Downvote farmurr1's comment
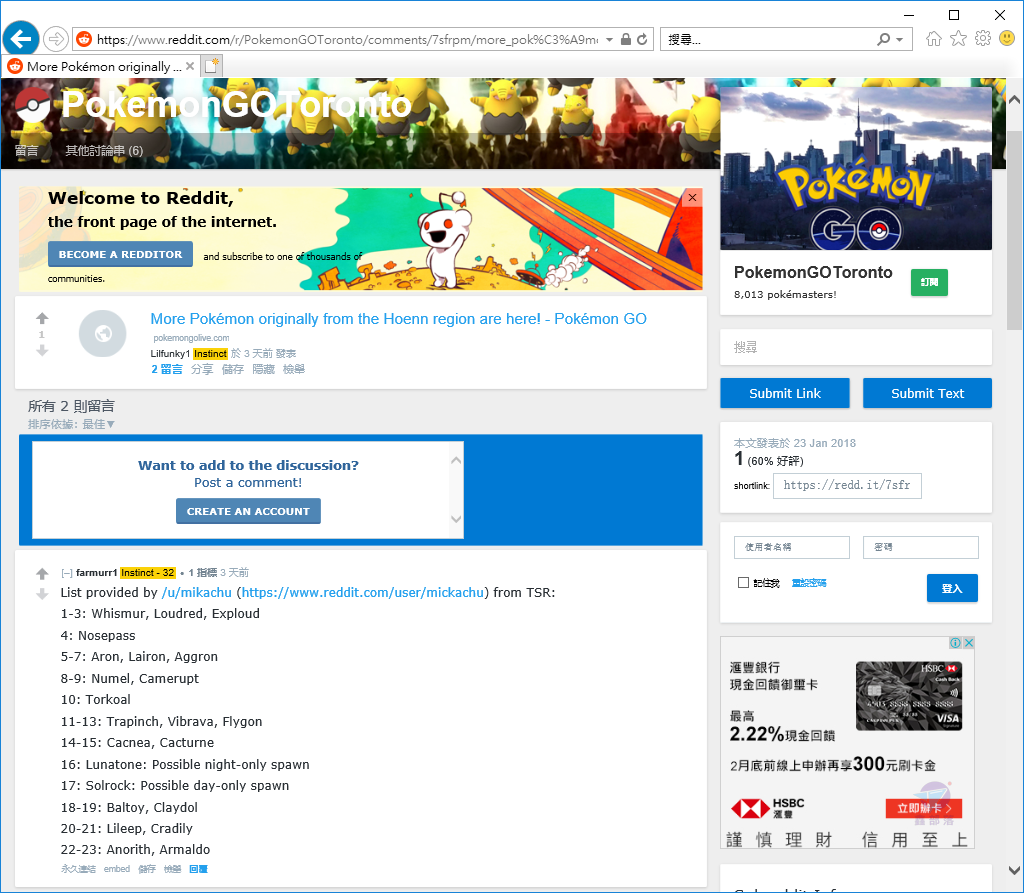Viewport: 1024px width, 893px height. pyautogui.click(x=42, y=594)
